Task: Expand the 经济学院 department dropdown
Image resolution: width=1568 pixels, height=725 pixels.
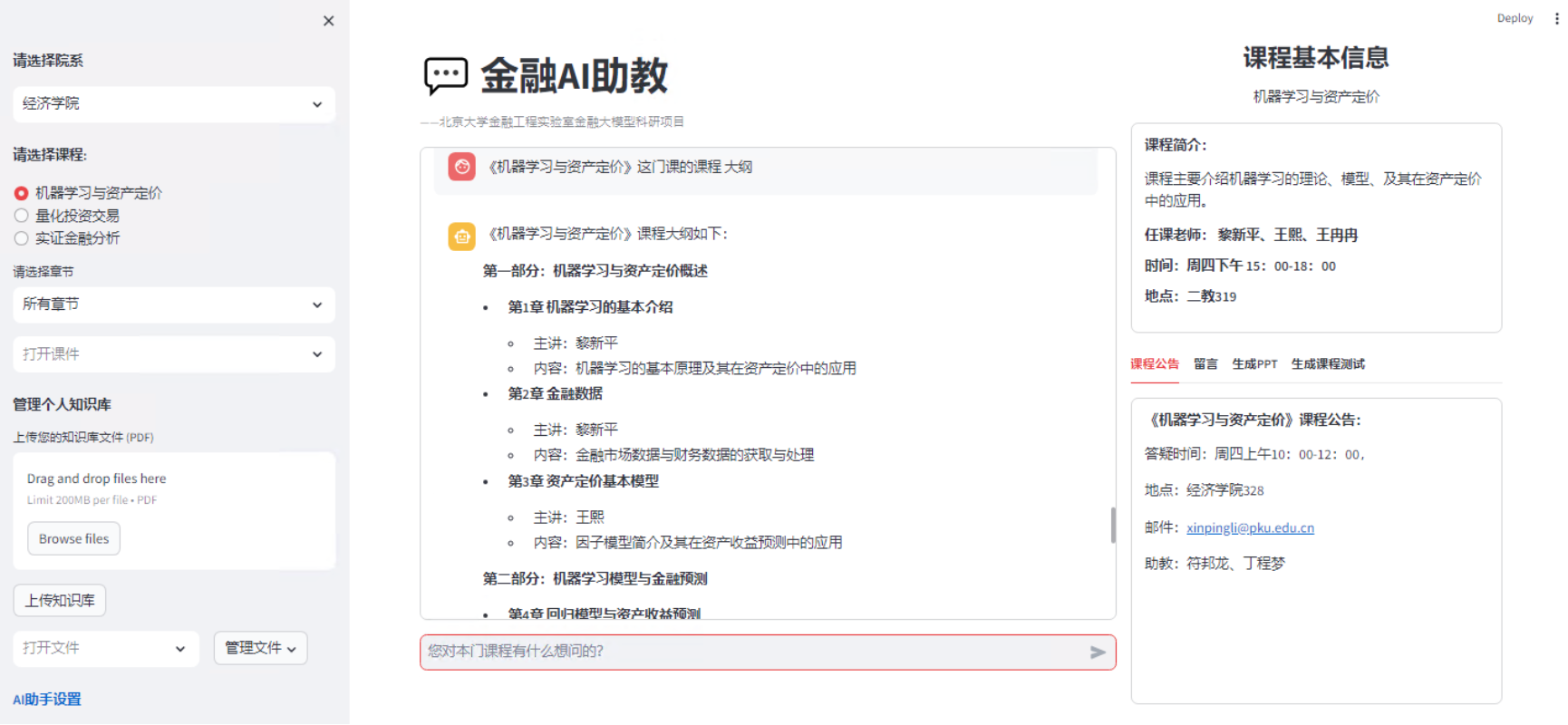Action: coord(173,104)
